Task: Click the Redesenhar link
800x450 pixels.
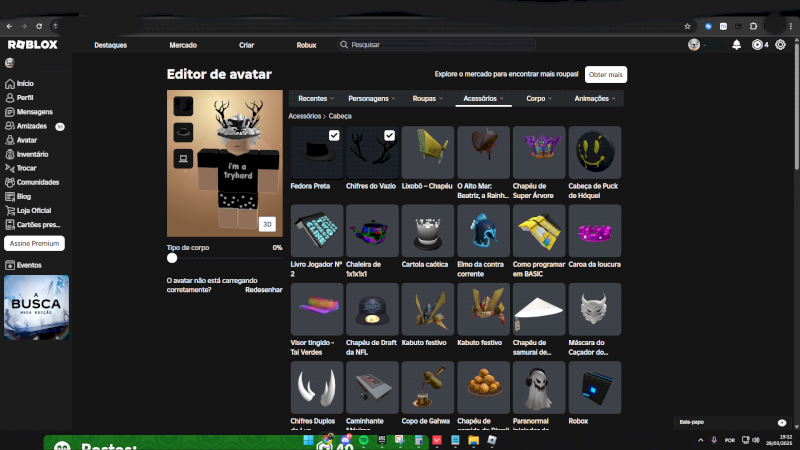Action: (x=263, y=290)
